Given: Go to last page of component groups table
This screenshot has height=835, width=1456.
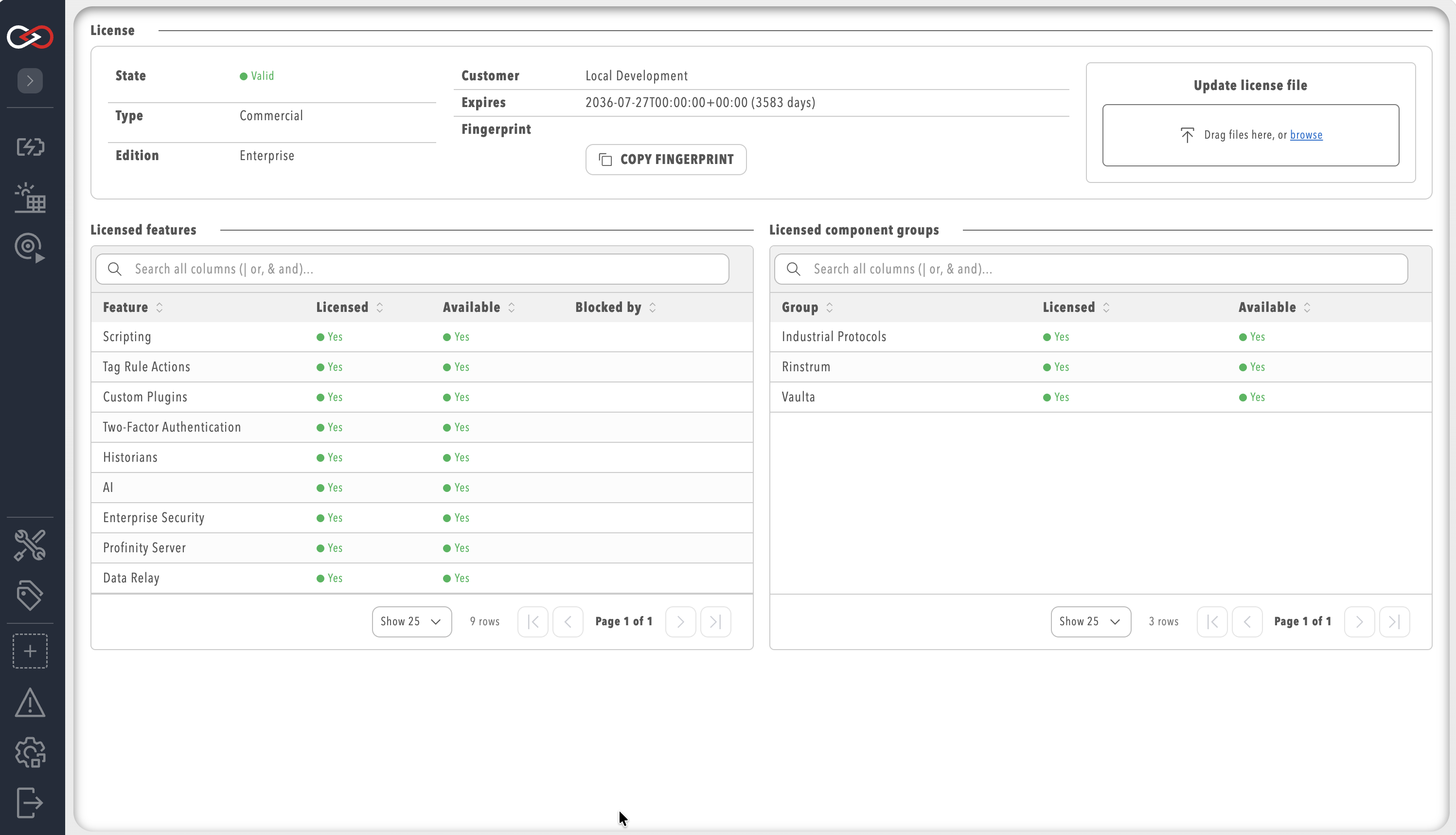Looking at the screenshot, I should click(1394, 622).
